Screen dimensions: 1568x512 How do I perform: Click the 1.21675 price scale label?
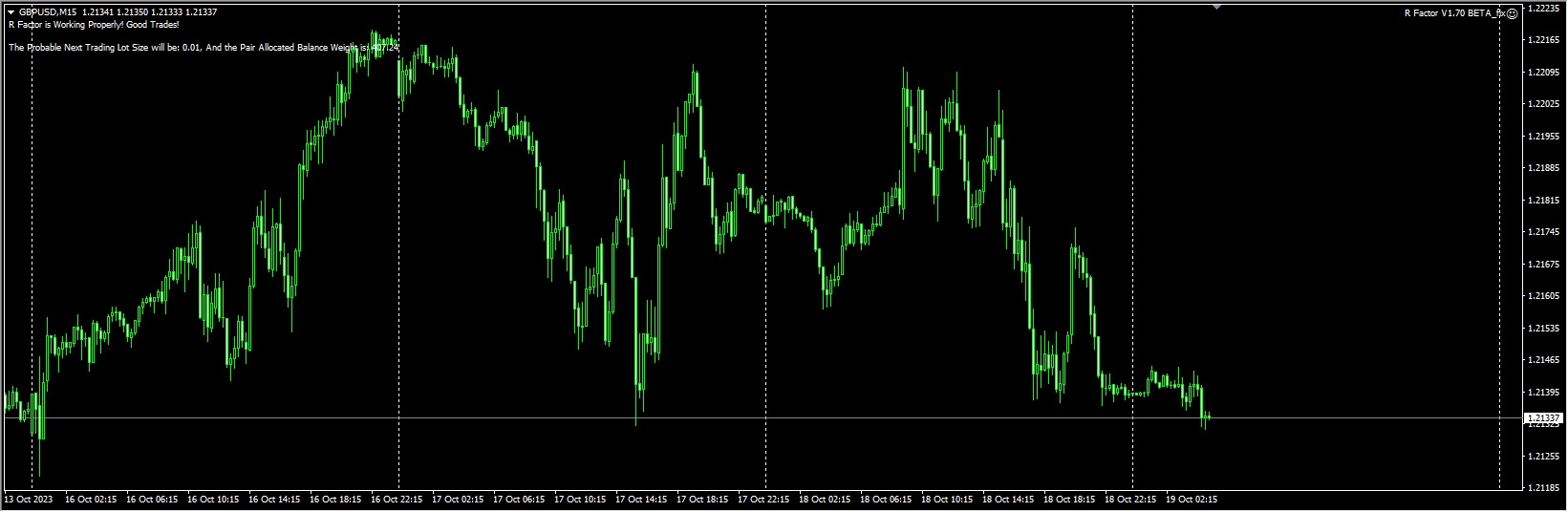tap(1544, 265)
